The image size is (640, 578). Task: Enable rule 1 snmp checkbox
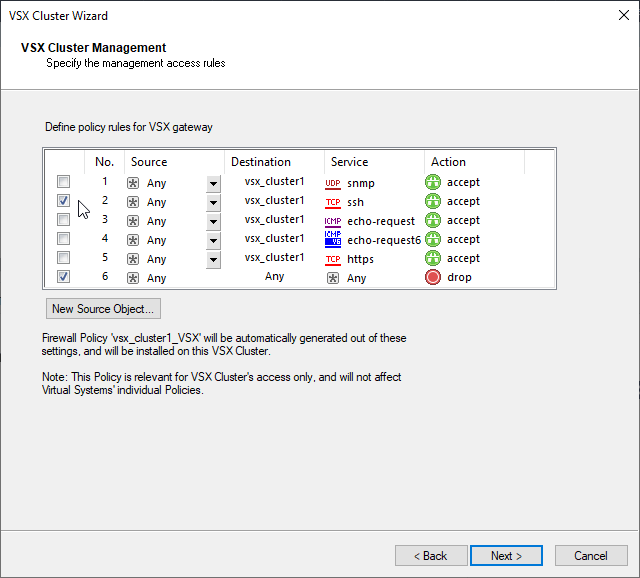click(x=63, y=181)
